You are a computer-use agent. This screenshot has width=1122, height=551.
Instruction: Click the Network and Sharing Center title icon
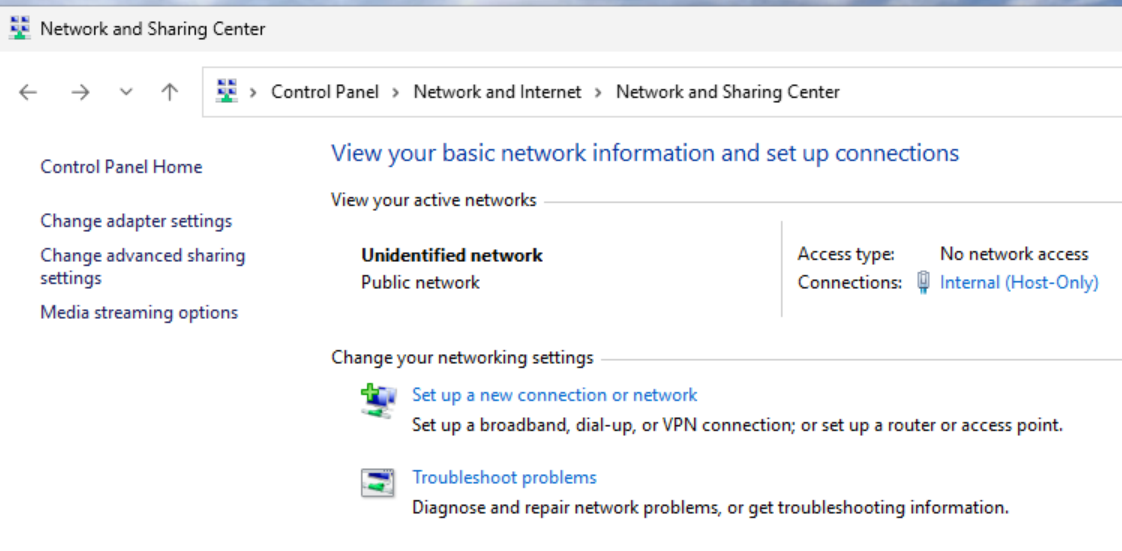click(20, 29)
